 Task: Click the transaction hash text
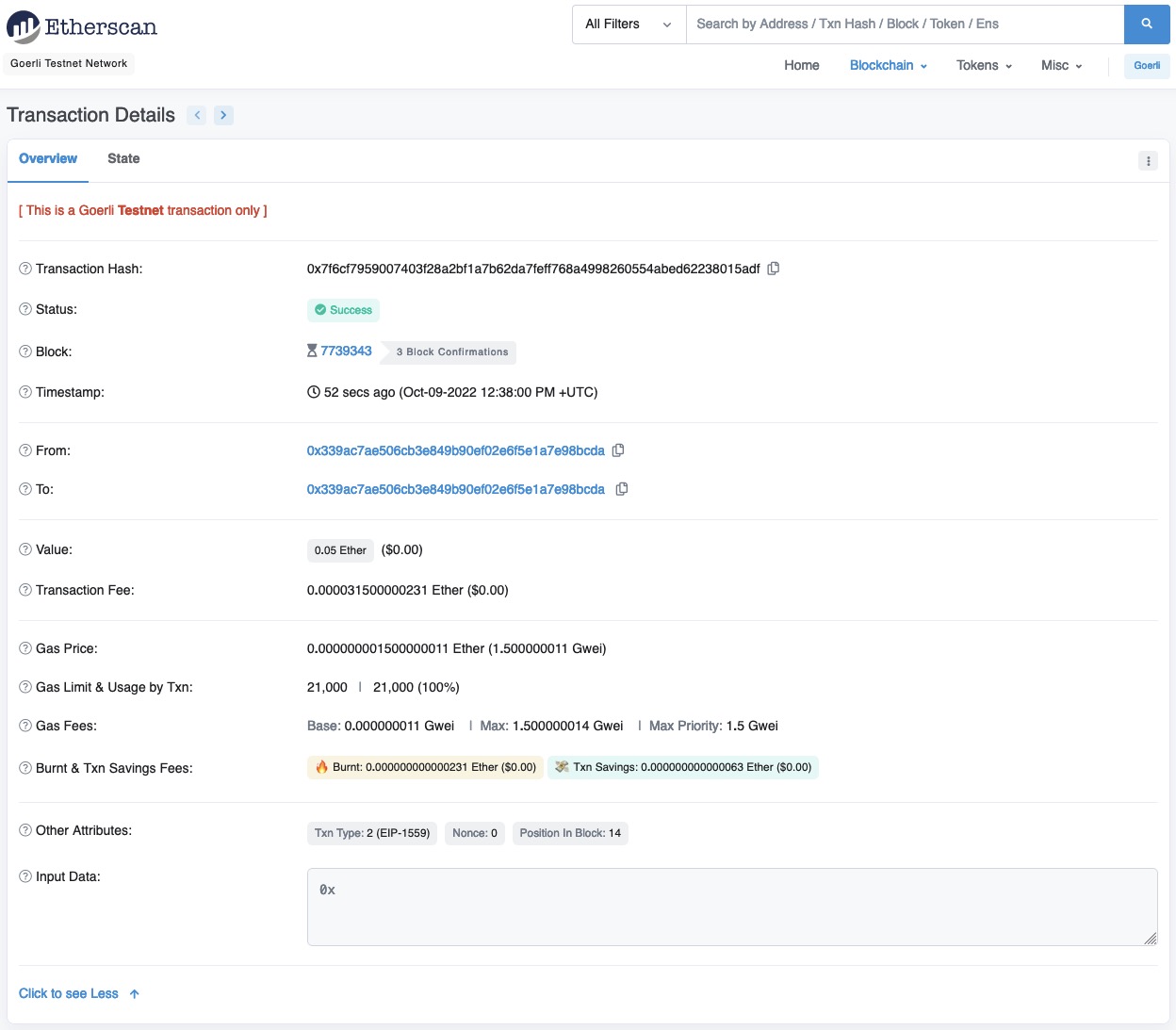coord(533,269)
